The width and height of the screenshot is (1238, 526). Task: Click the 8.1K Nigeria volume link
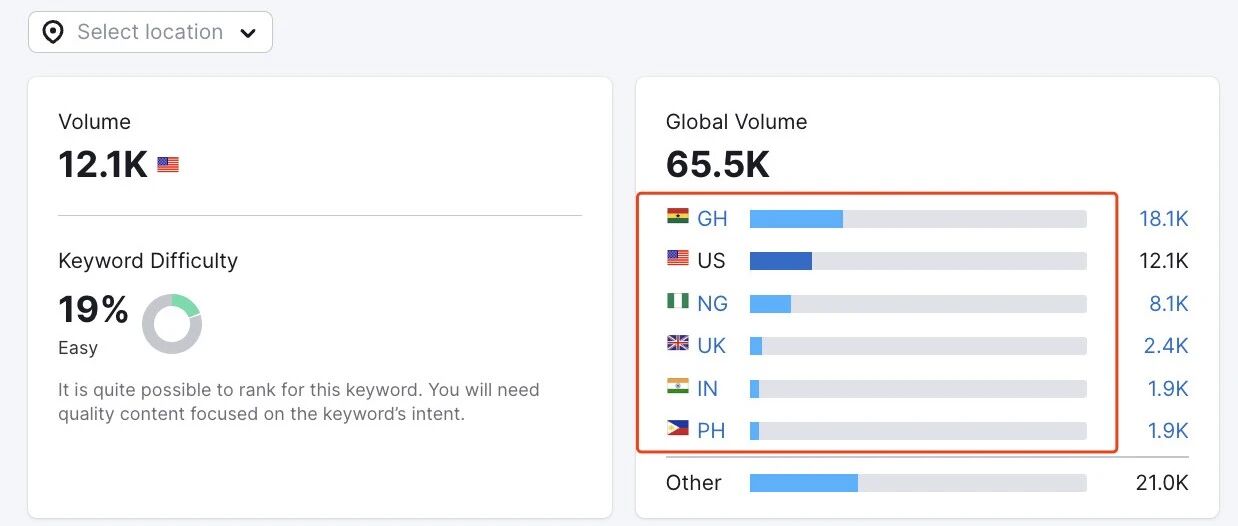[1168, 303]
